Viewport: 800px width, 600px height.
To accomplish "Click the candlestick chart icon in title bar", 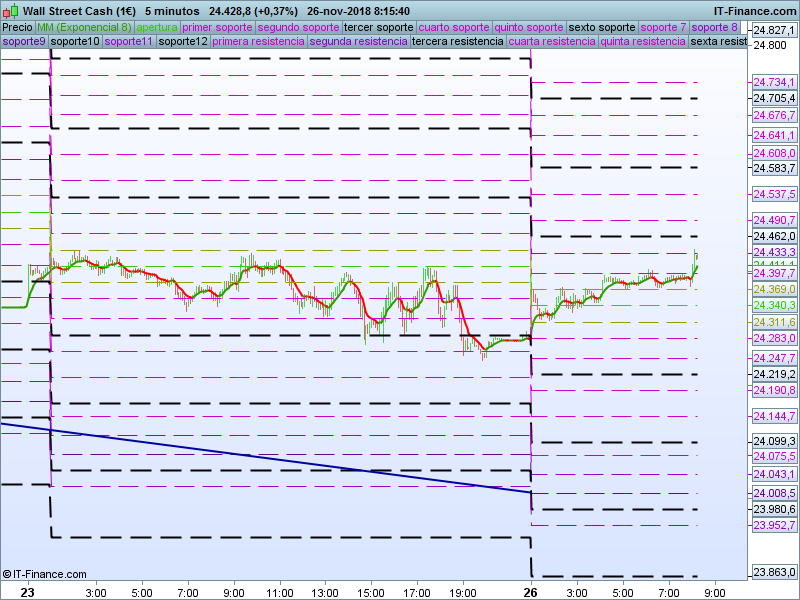I will click(x=10, y=10).
